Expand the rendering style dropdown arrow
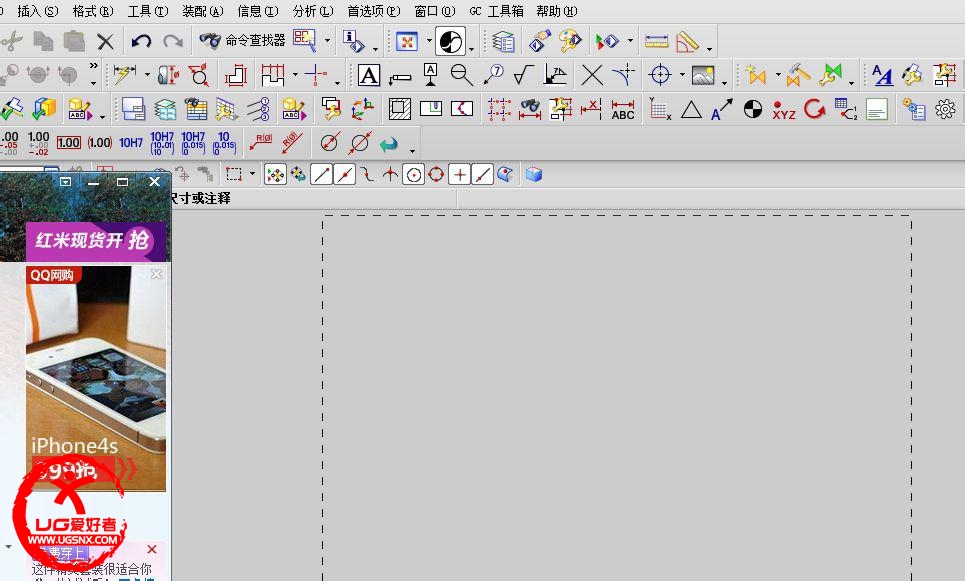This screenshot has height=581, width=965. click(471, 48)
